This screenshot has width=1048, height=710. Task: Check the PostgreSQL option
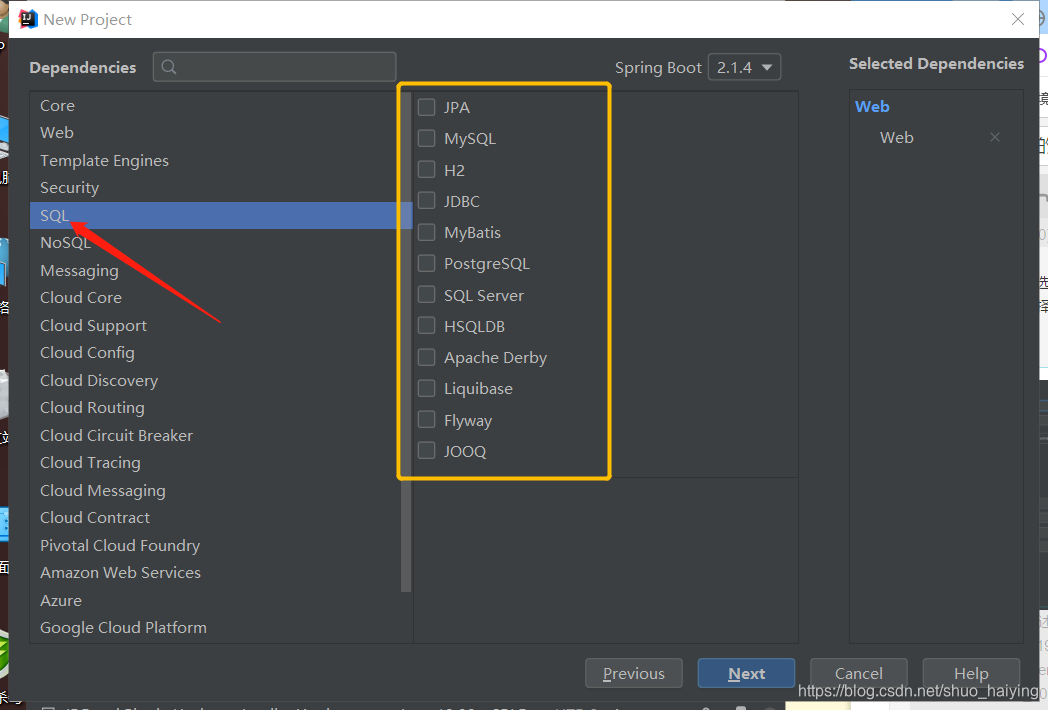click(x=426, y=263)
